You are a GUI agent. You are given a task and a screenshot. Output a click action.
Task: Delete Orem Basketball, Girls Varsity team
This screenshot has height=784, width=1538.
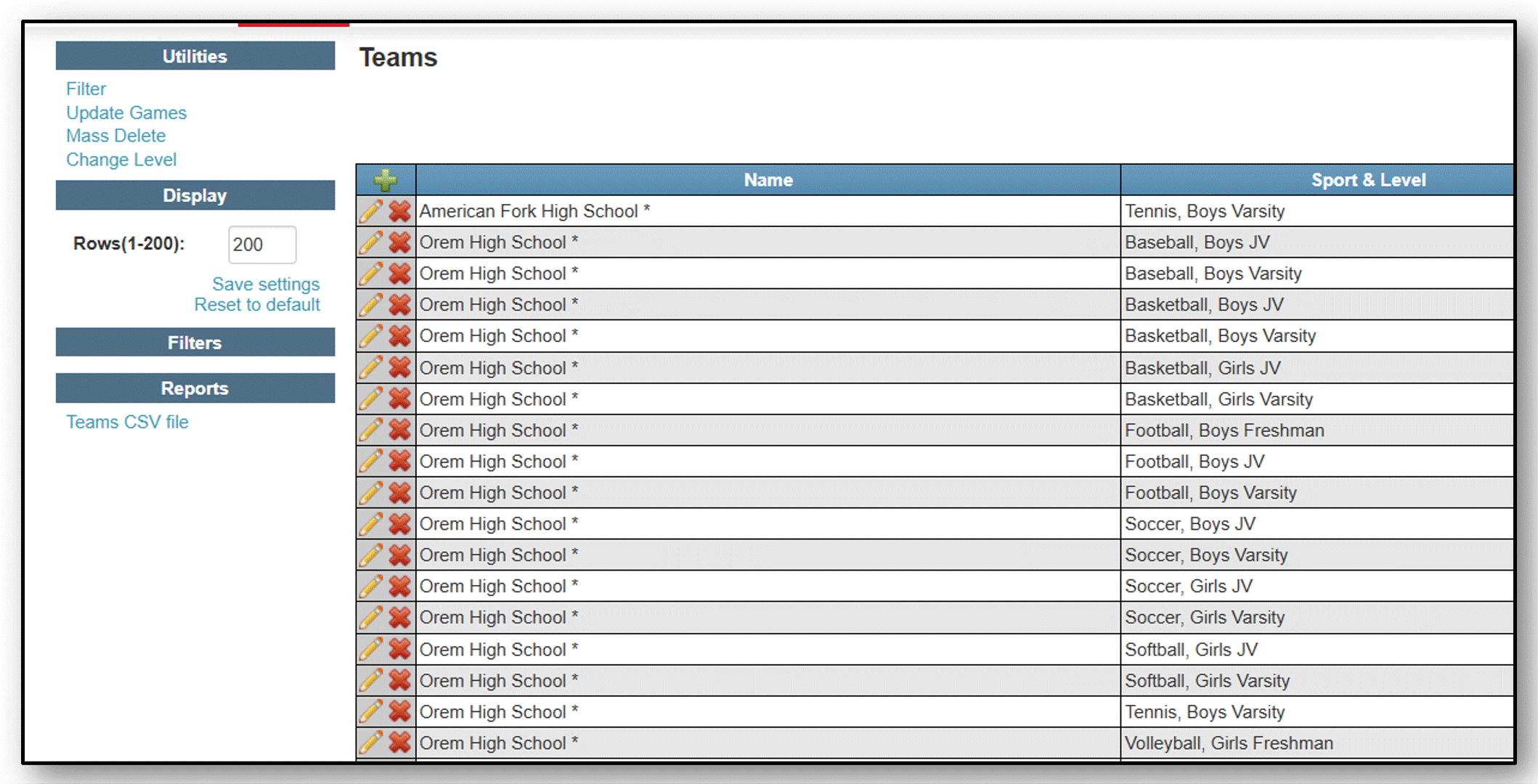point(399,399)
